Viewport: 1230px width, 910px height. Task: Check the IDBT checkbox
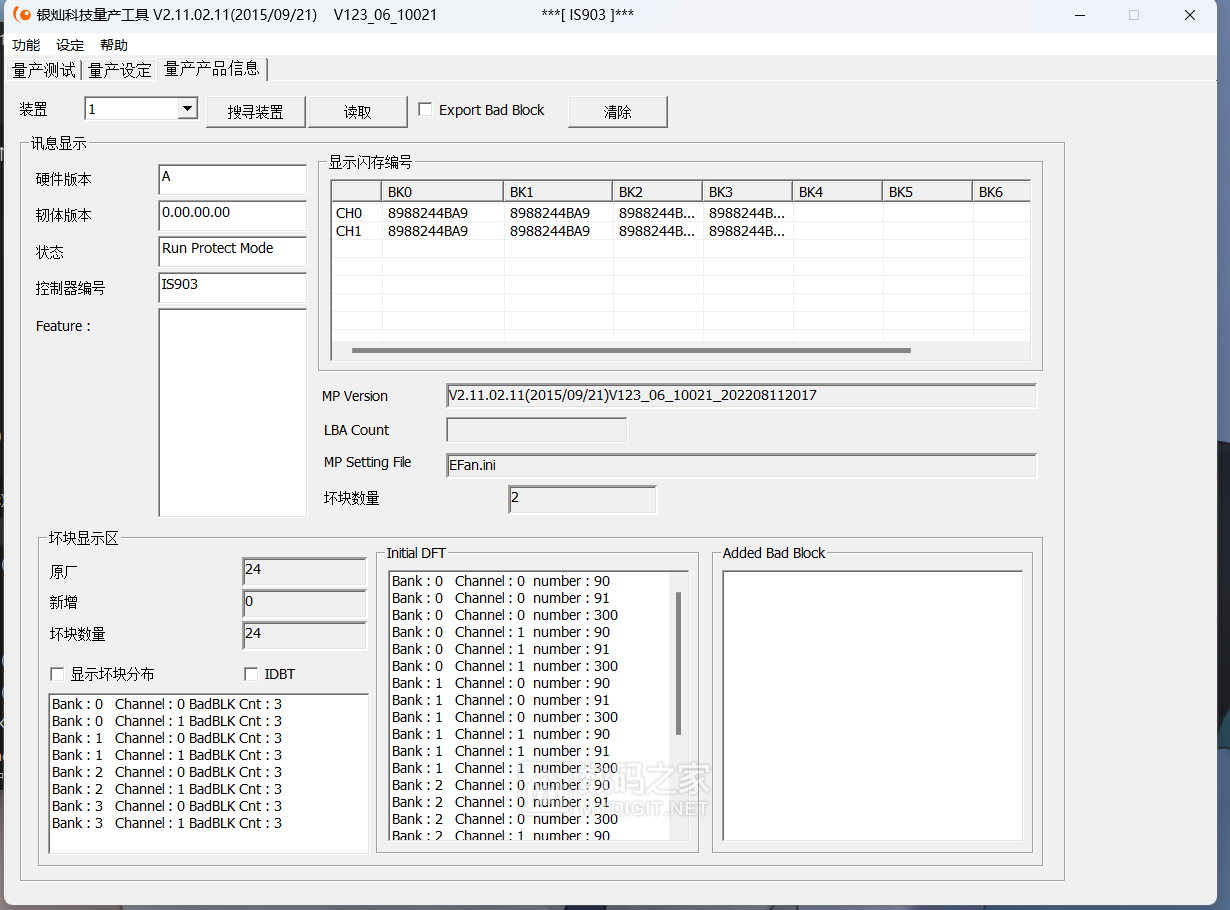point(251,675)
